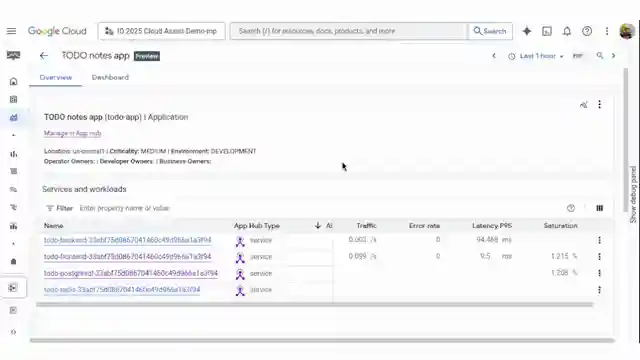This screenshot has height=360, width=640.
Task: Open the todo-backend service link
Action: tap(127, 240)
